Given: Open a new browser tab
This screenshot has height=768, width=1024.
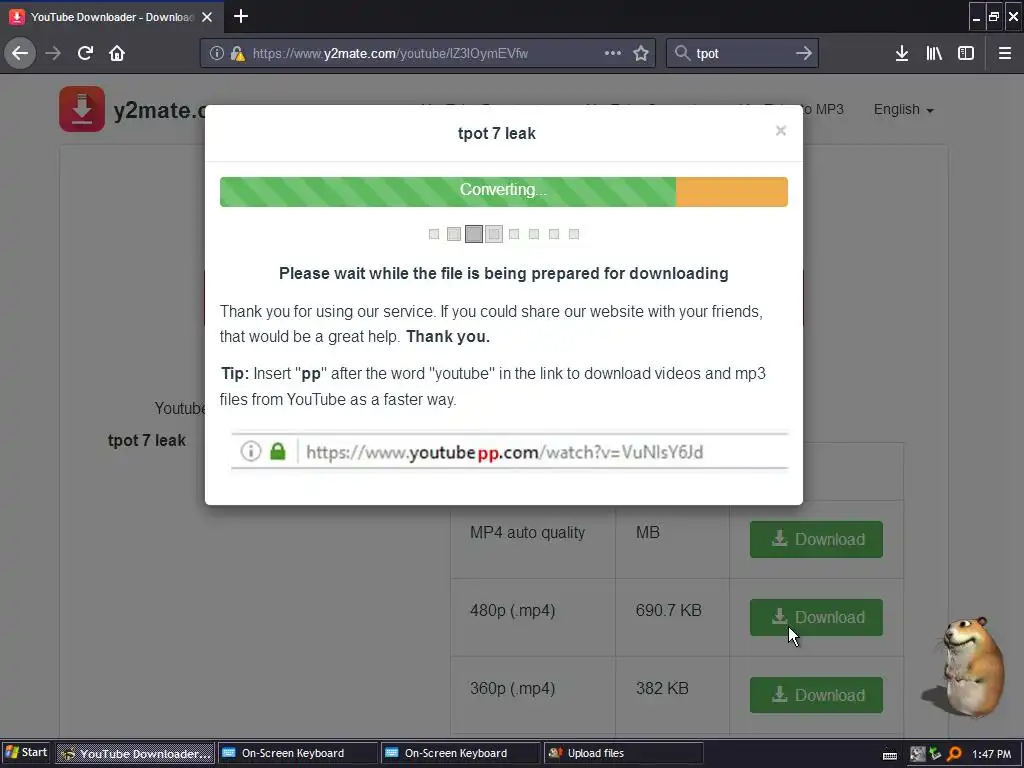Looking at the screenshot, I should click(241, 16).
